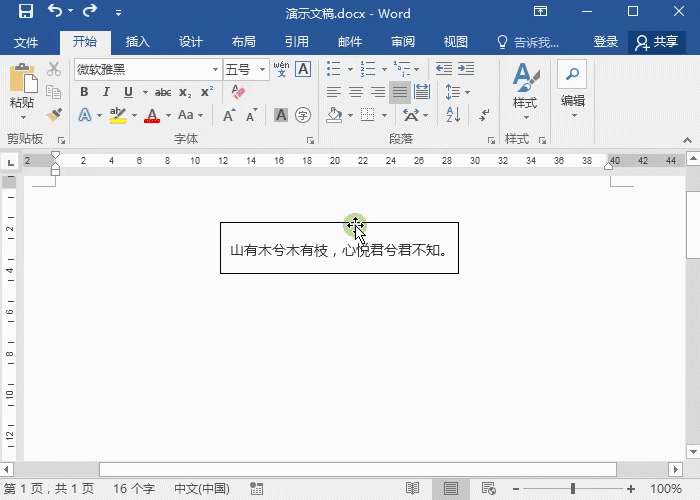Click the 告诉我 search box

528,42
